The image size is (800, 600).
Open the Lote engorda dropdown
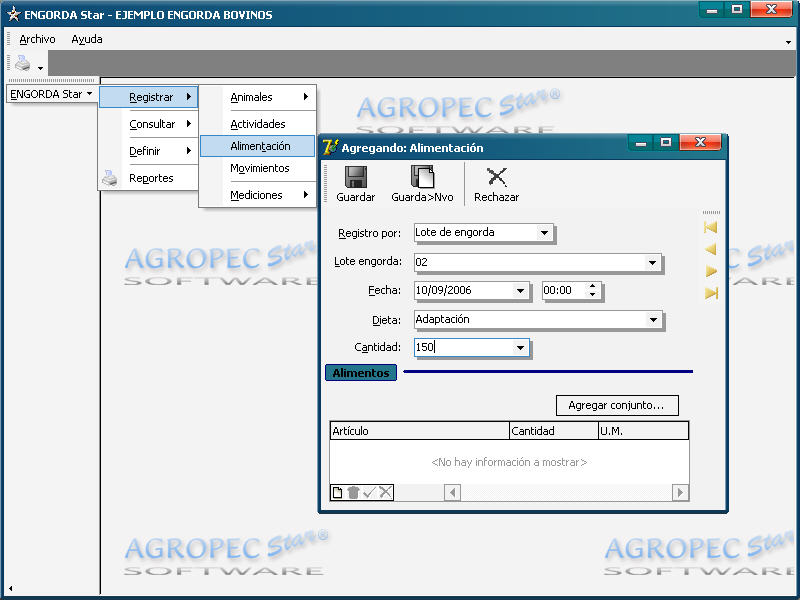click(x=652, y=262)
